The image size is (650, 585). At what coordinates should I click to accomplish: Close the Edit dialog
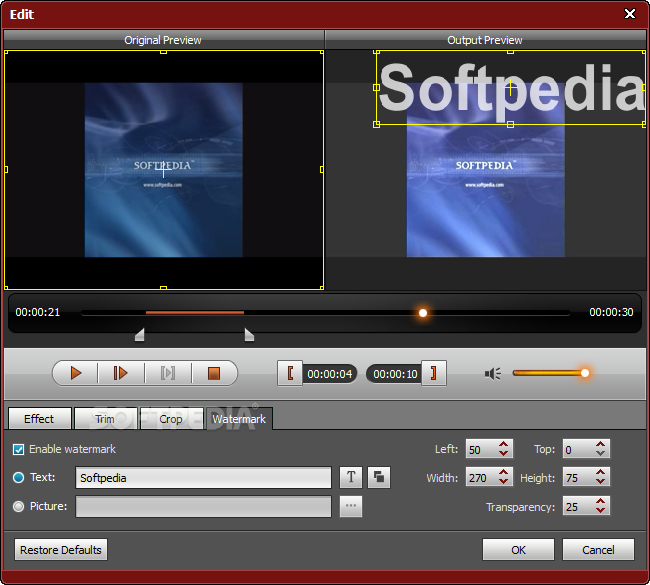click(630, 14)
